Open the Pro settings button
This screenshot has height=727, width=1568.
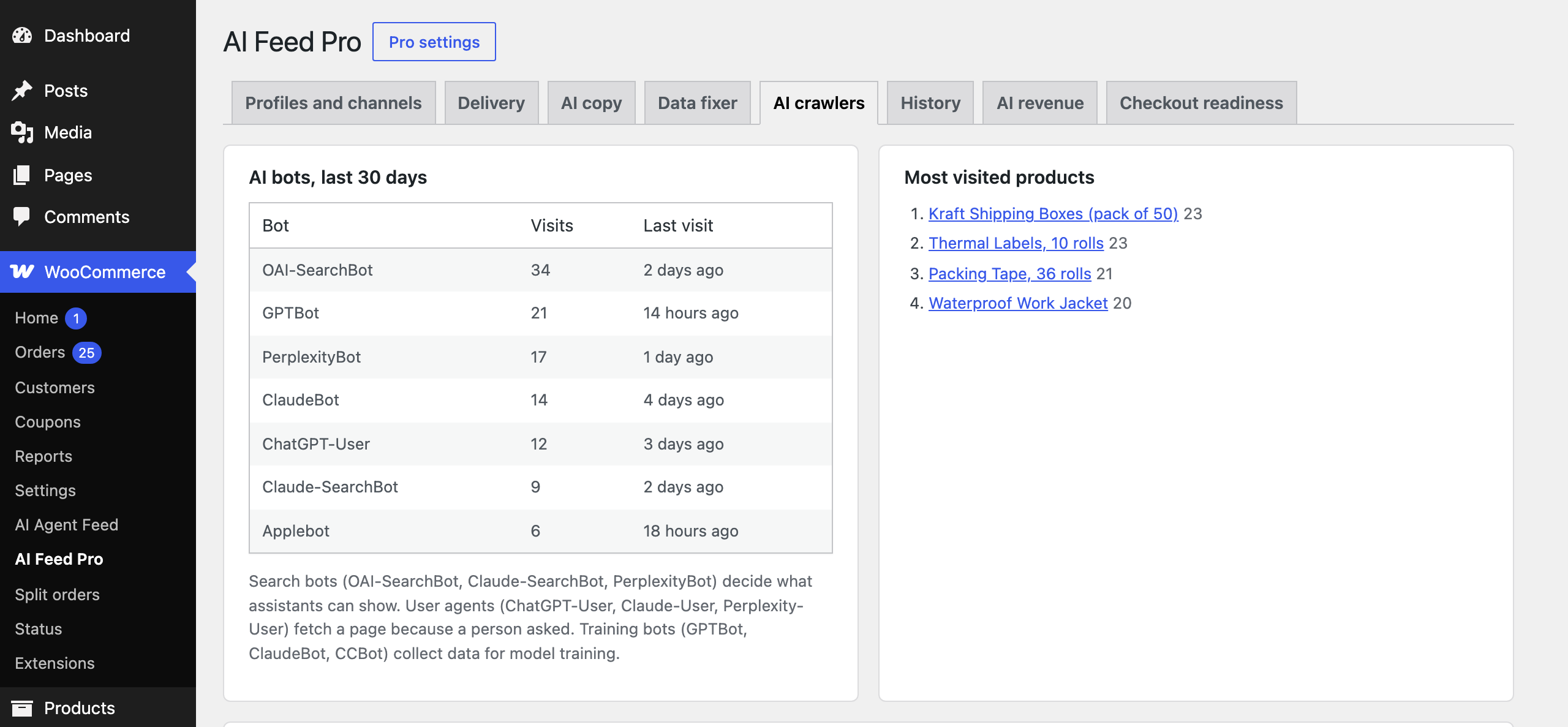[x=434, y=42]
